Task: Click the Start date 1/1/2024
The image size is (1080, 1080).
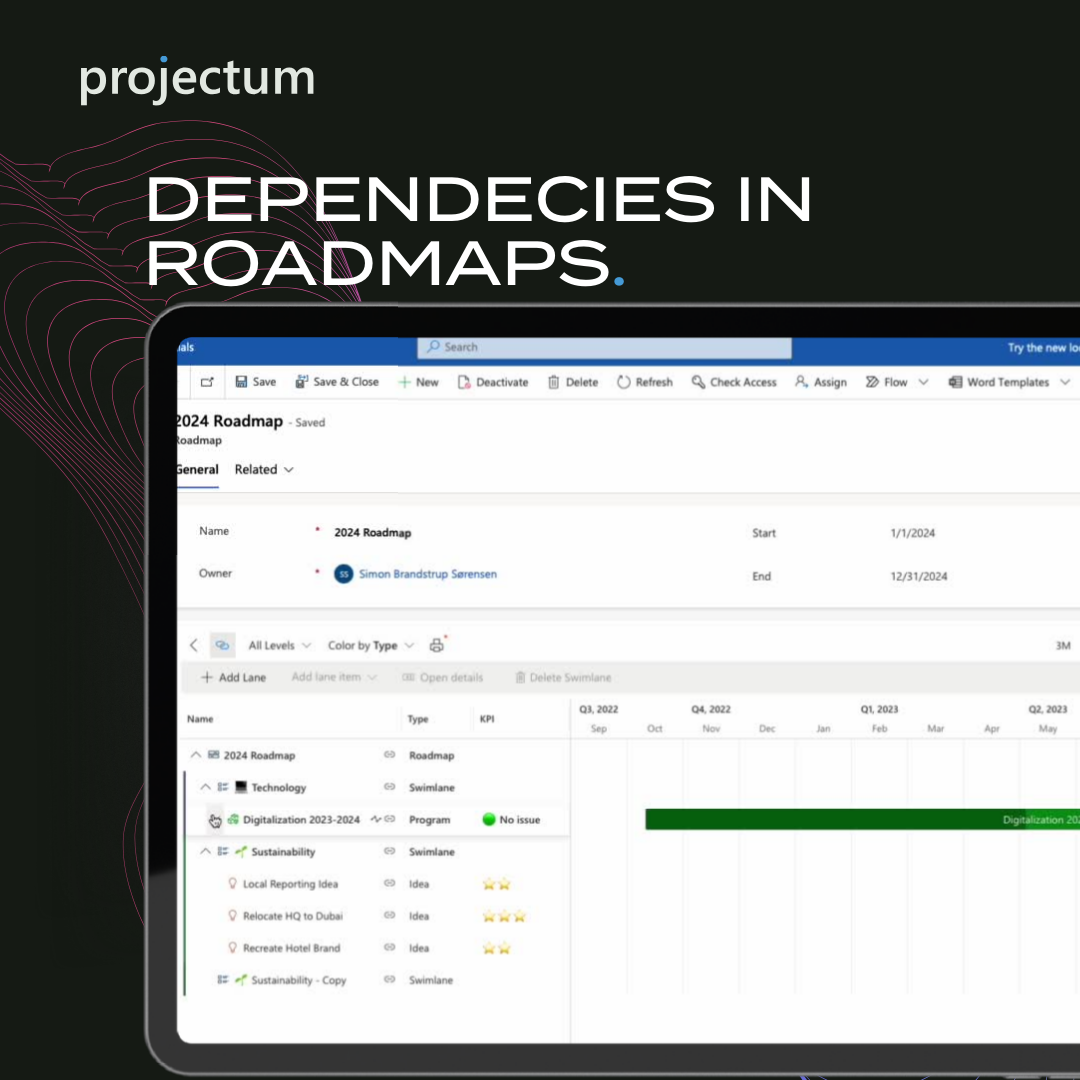Action: point(913,532)
